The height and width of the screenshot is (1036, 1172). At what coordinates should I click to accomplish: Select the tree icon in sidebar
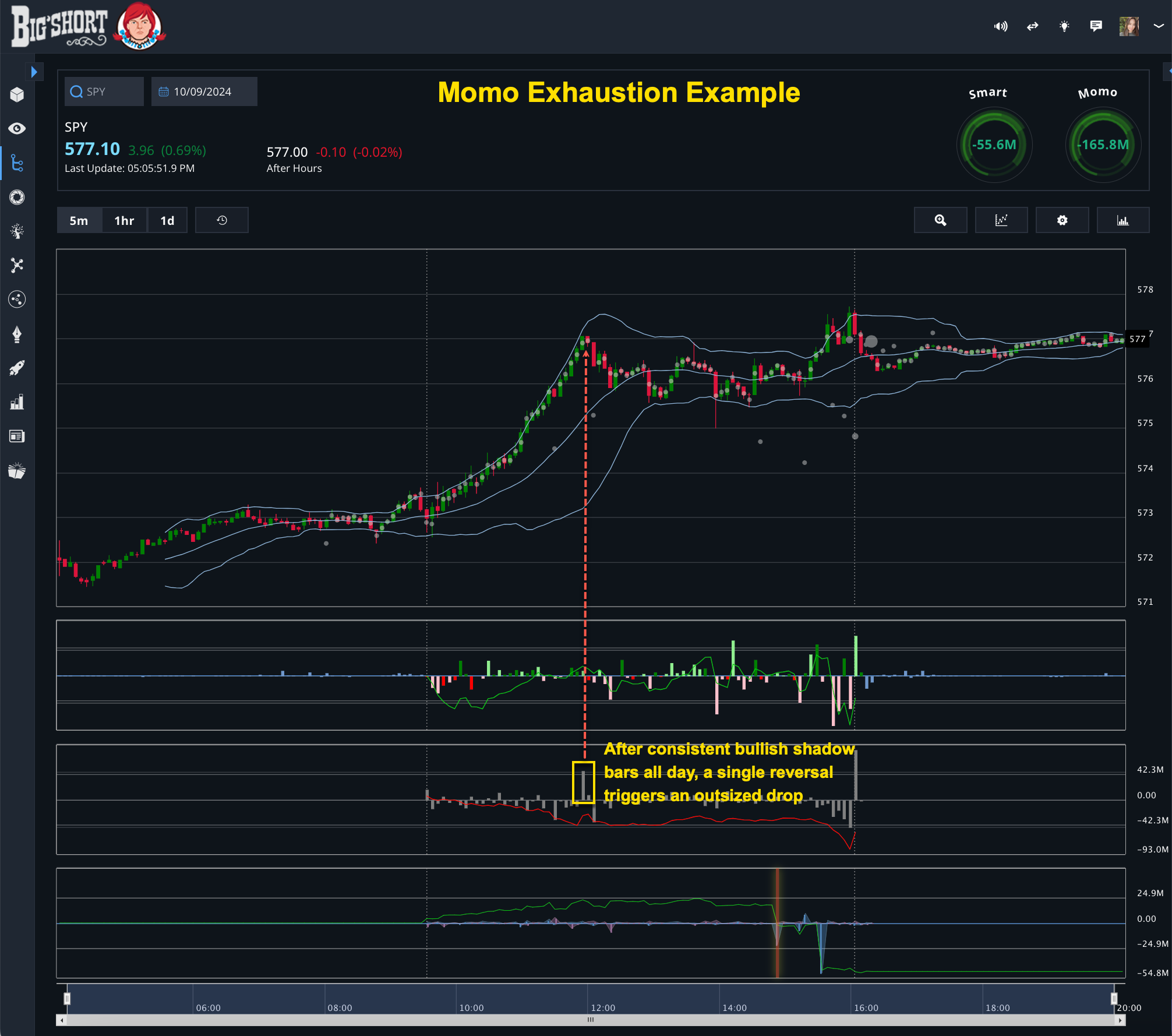coord(17,231)
